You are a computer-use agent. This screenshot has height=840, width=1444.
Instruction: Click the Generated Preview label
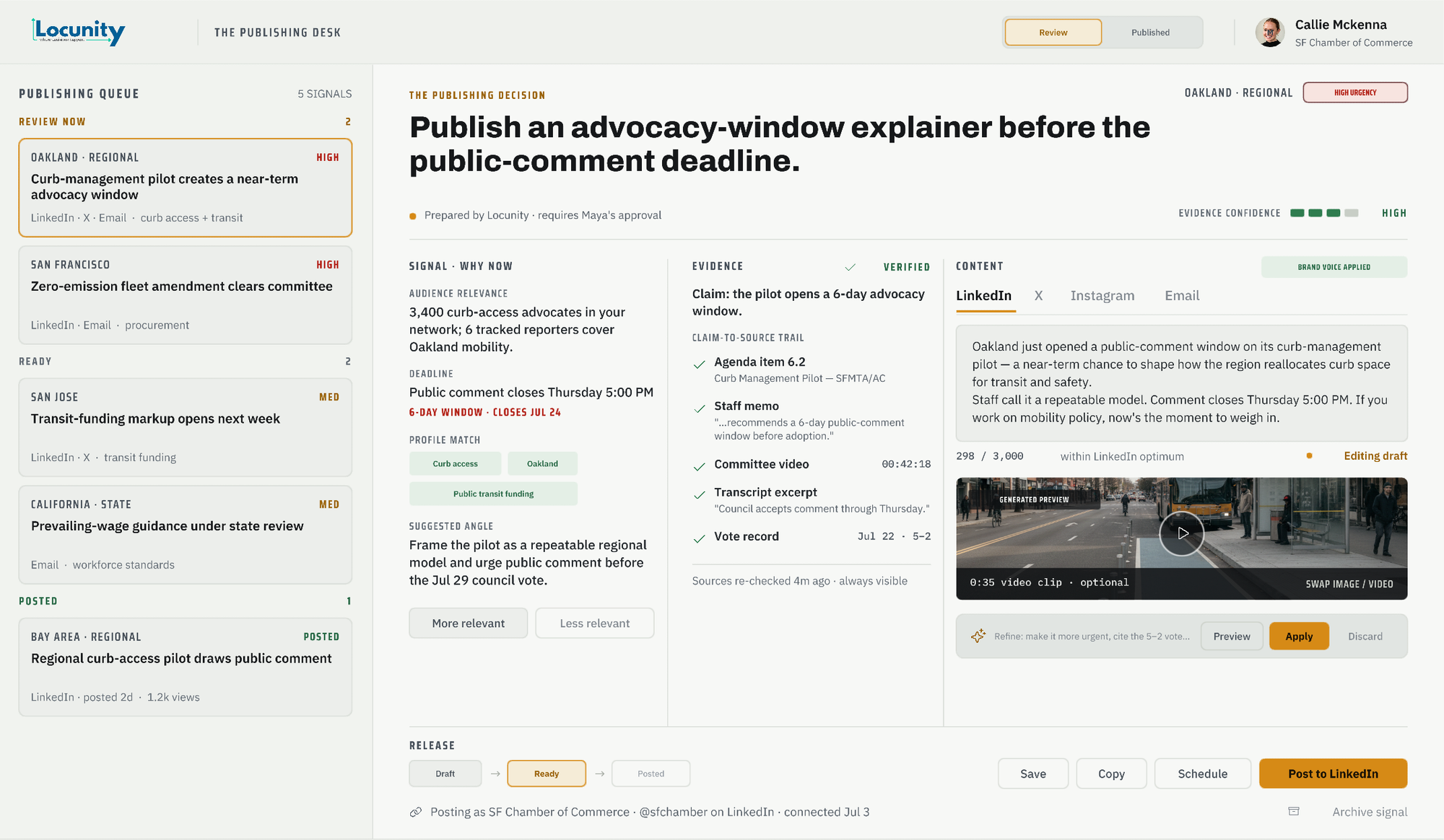[1034, 499]
